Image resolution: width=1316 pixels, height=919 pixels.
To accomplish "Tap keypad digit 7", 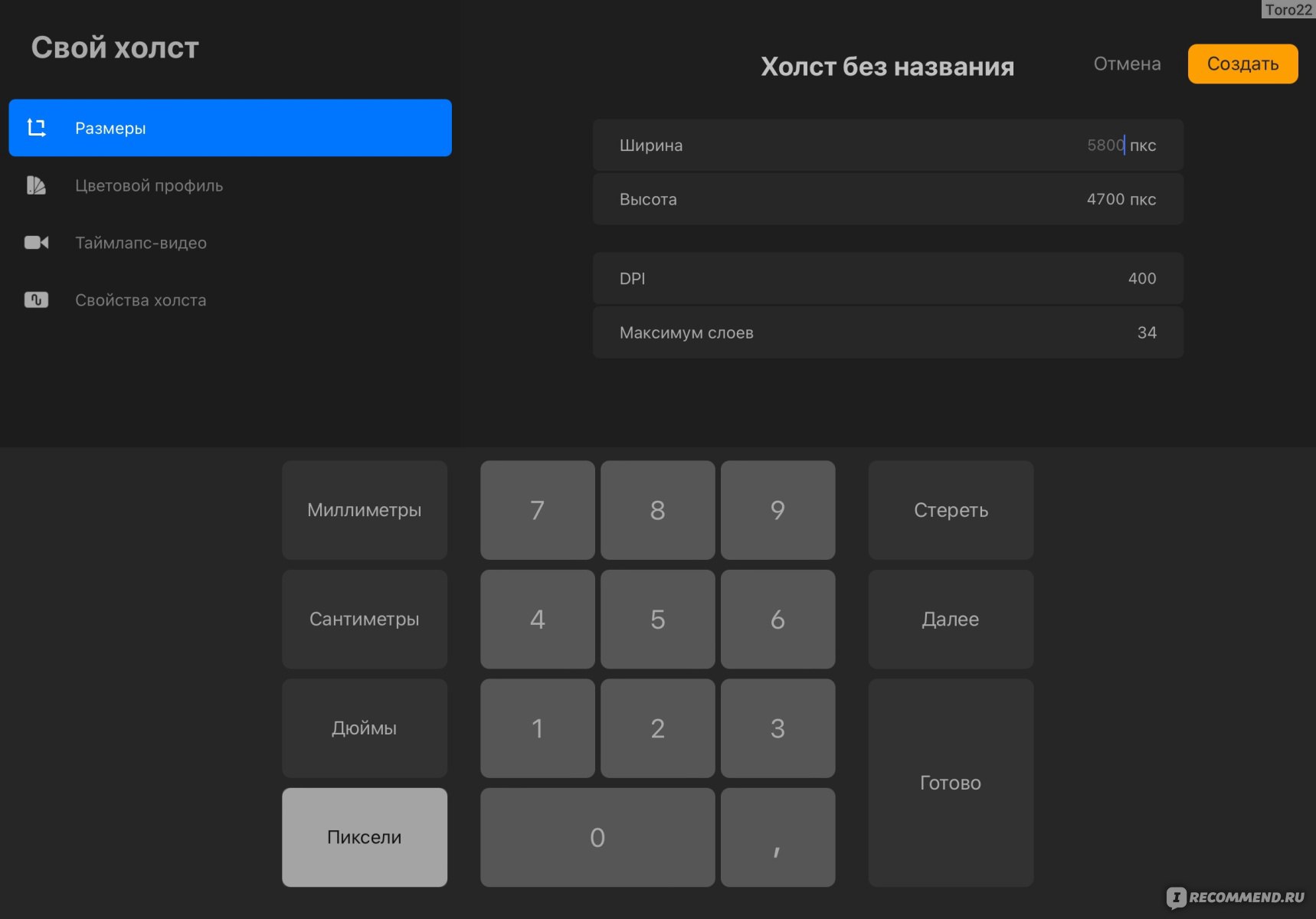I will pyautogui.click(x=538, y=510).
